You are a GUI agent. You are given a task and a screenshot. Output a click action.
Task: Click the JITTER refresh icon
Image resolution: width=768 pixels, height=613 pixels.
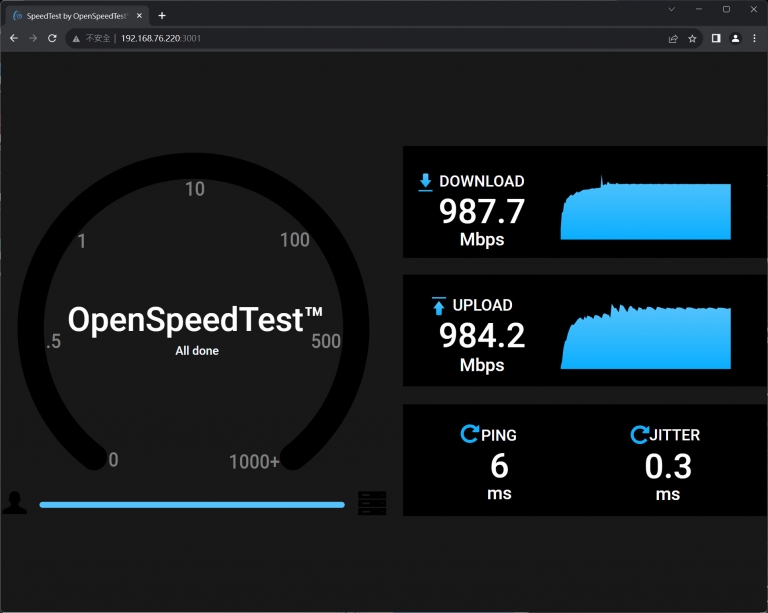639,434
